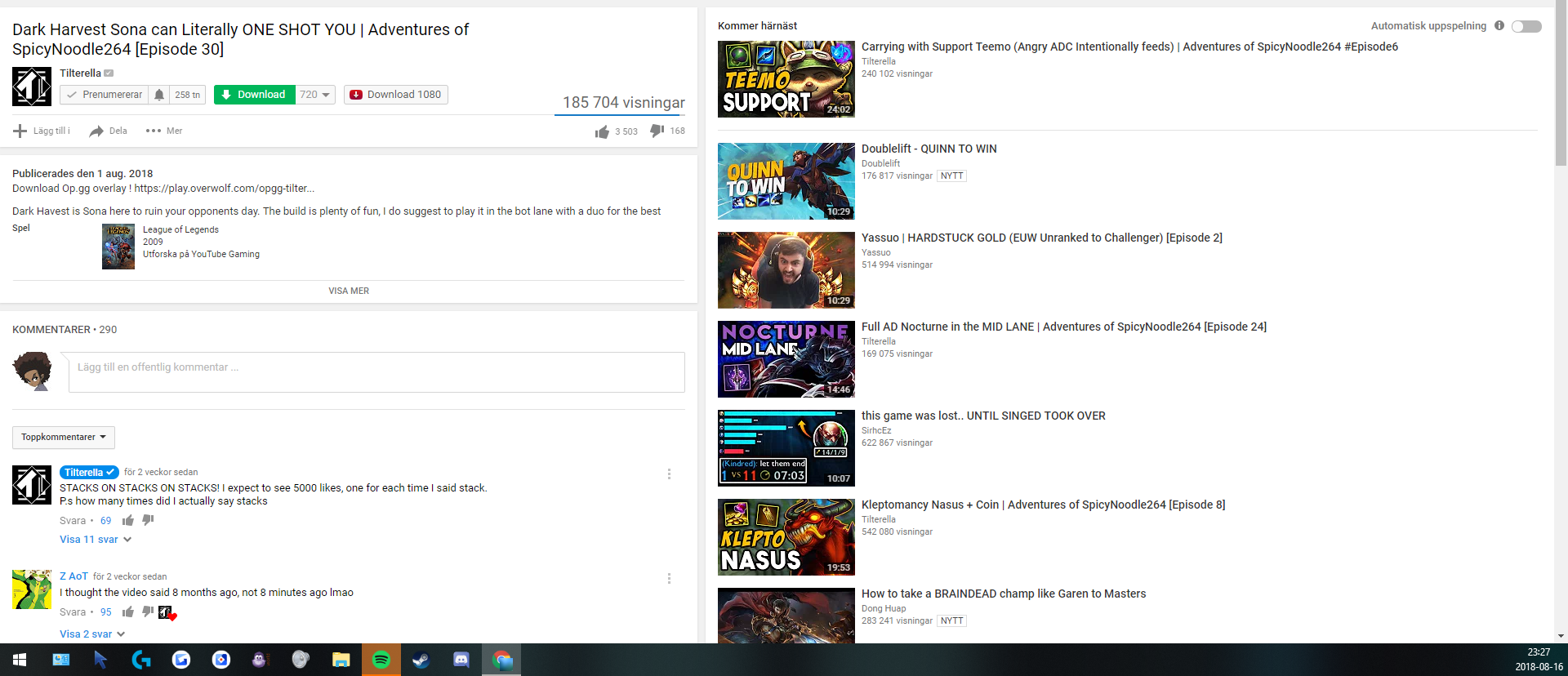Like Tilterella's STACKS ON STACKS comment
Screen dimensions: 1568x676
[x=128, y=520]
